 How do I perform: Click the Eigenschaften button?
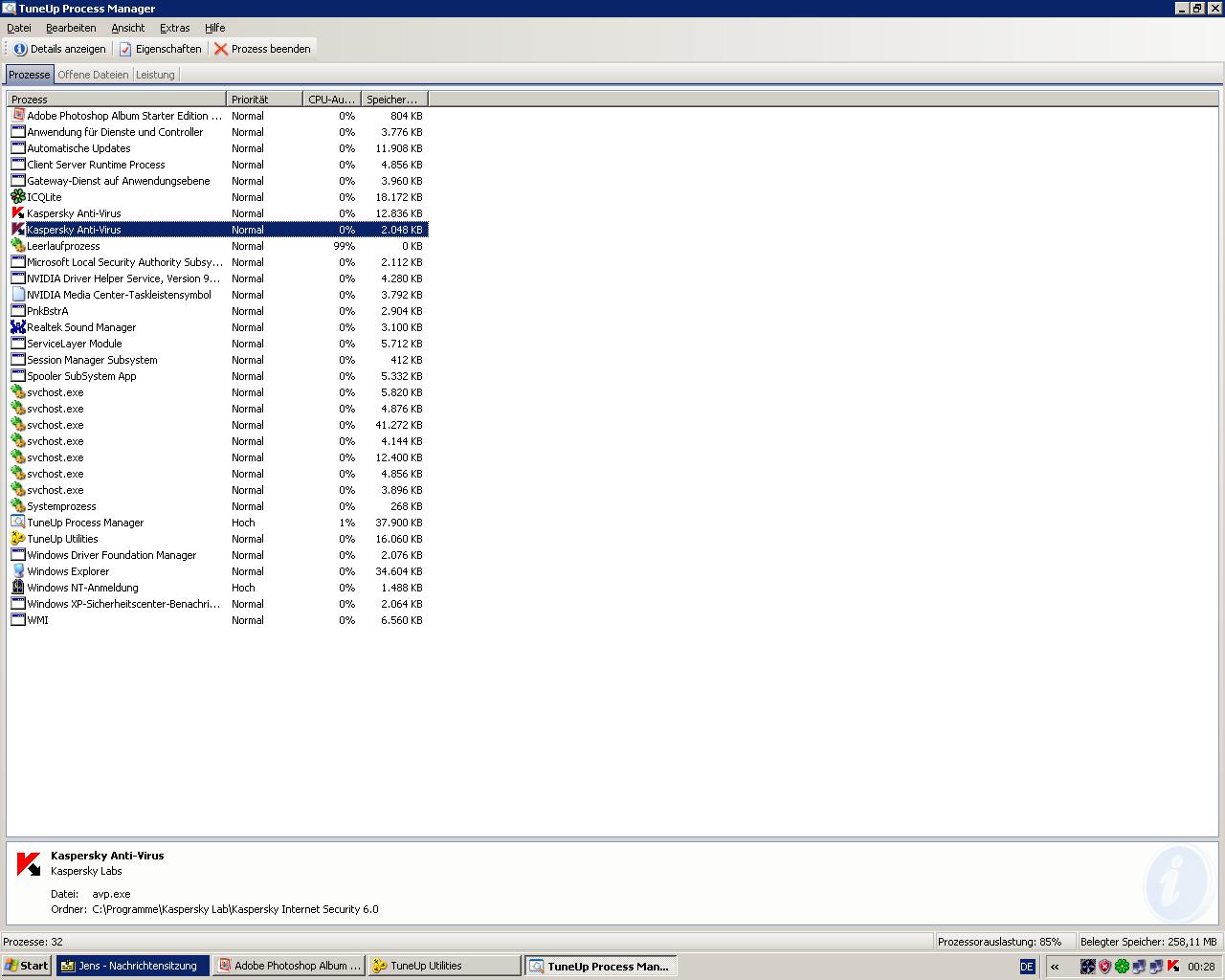click(x=160, y=49)
